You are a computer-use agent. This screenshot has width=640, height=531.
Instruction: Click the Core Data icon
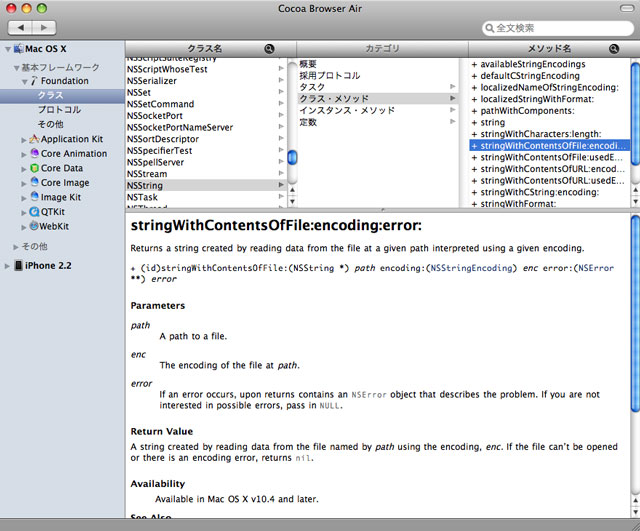point(35,168)
